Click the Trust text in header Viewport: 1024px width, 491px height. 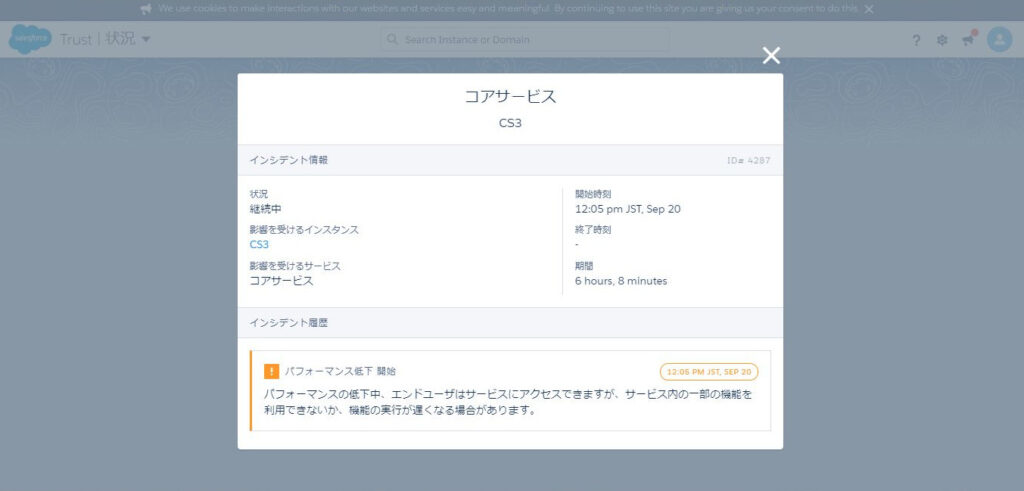(75, 40)
